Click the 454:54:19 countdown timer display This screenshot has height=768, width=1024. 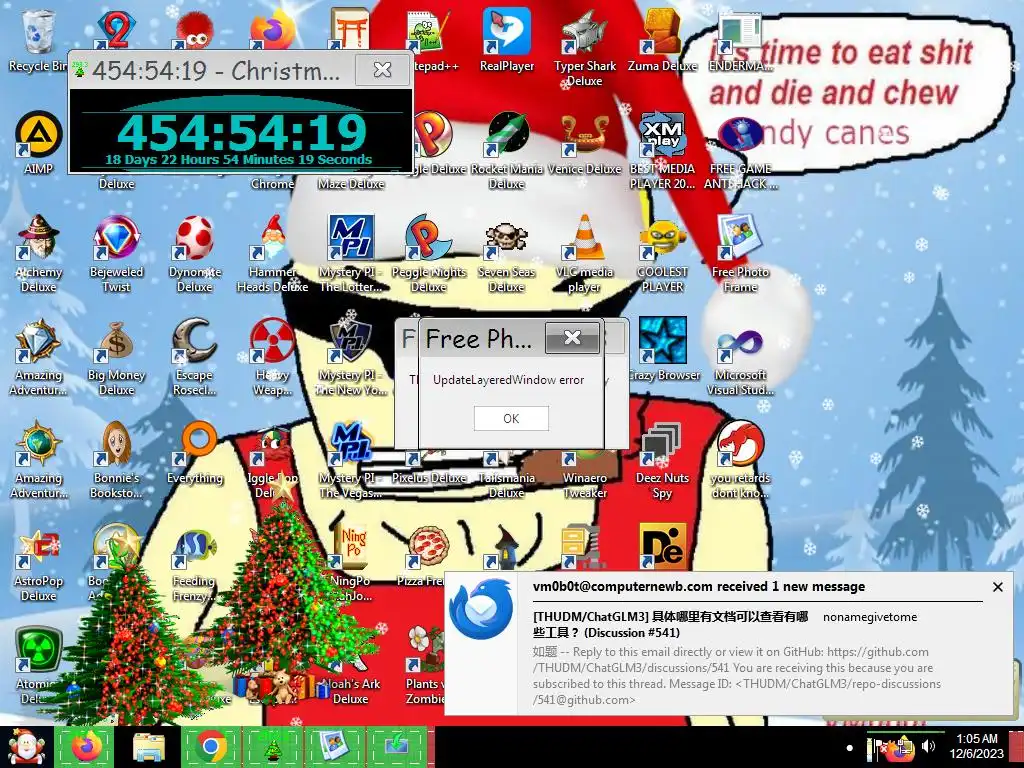point(242,133)
